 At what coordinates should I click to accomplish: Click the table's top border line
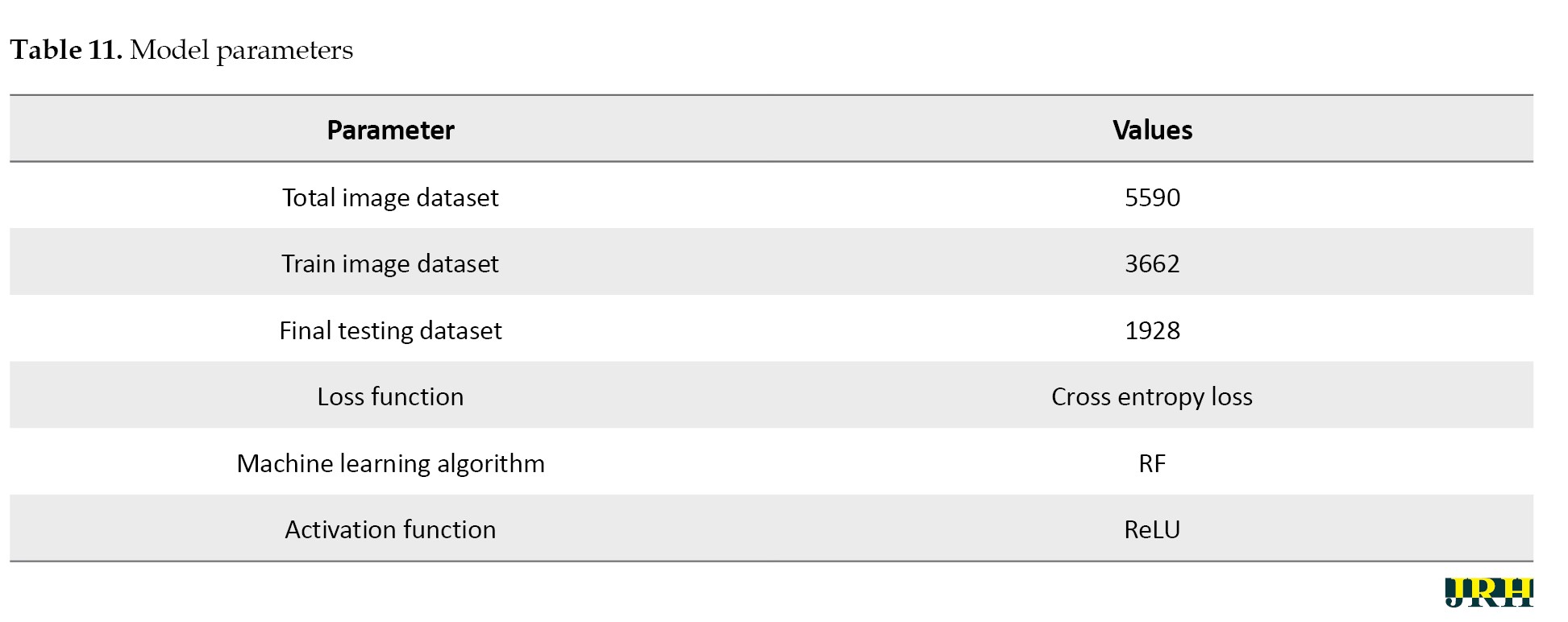coord(771,95)
